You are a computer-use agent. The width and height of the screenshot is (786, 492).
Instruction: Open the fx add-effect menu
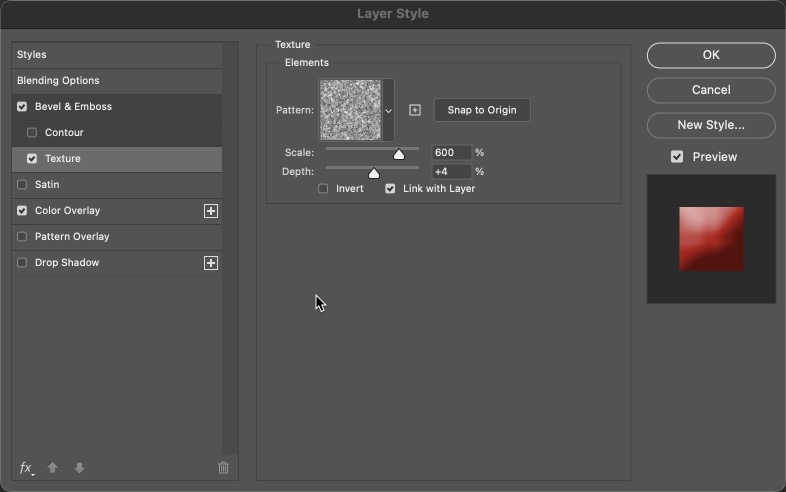point(26,468)
